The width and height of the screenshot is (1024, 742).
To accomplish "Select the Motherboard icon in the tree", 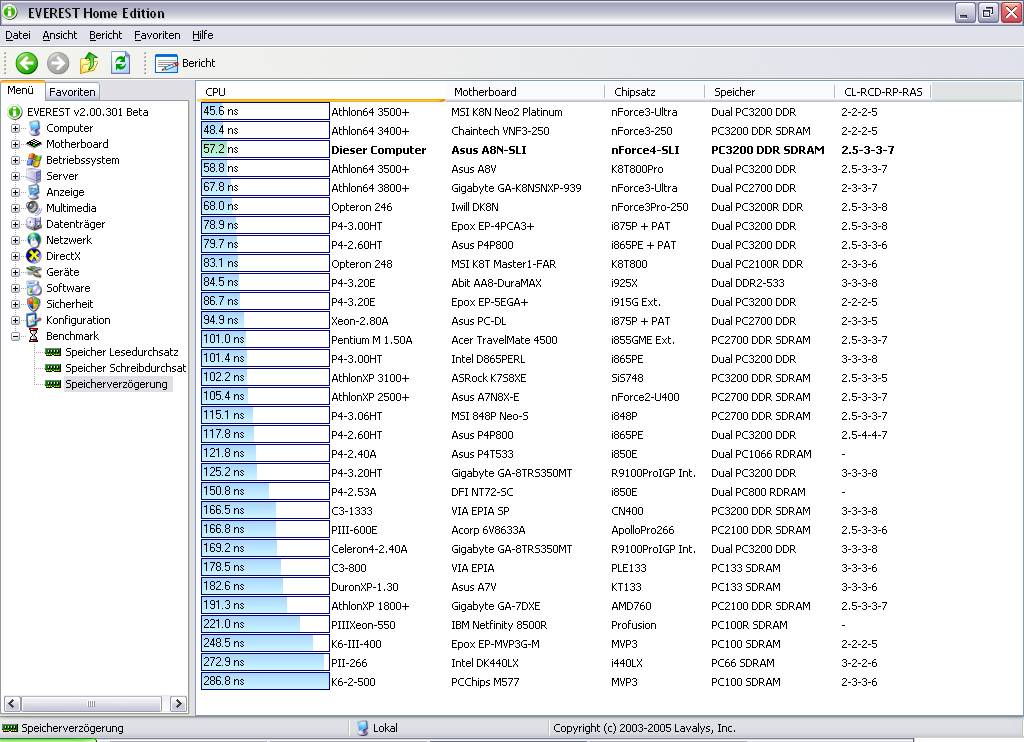I will coord(34,144).
